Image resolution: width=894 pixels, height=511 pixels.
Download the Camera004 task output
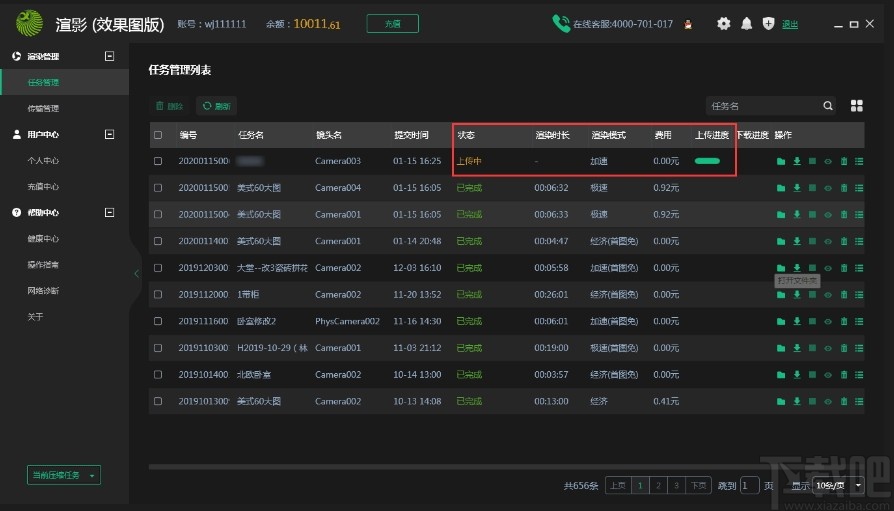coord(797,188)
